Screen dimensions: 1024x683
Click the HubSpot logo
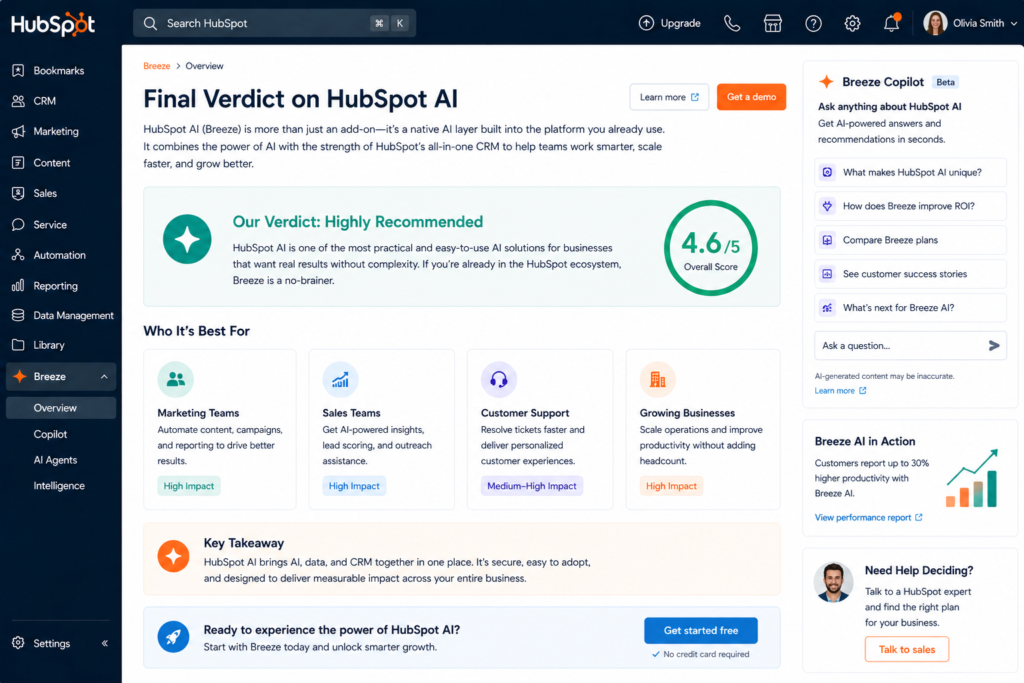[53, 24]
